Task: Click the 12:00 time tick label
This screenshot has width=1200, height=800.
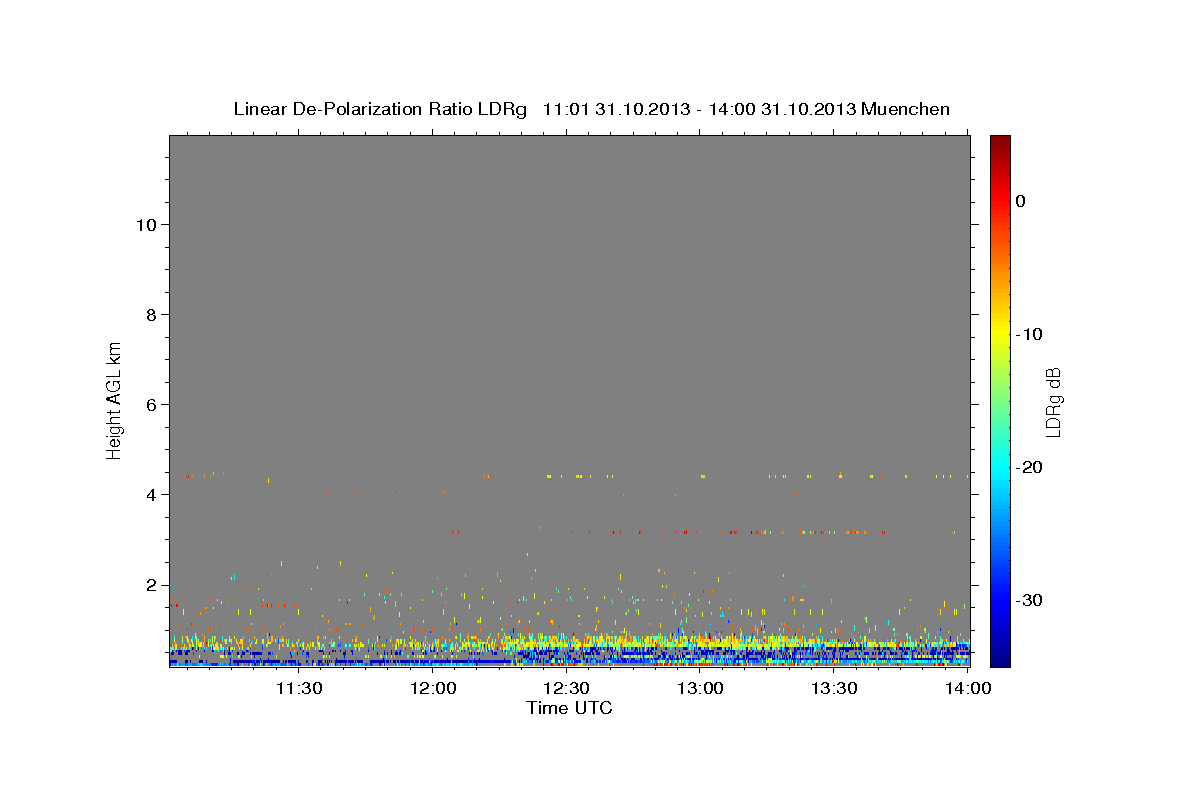Action: tap(433, 688)
